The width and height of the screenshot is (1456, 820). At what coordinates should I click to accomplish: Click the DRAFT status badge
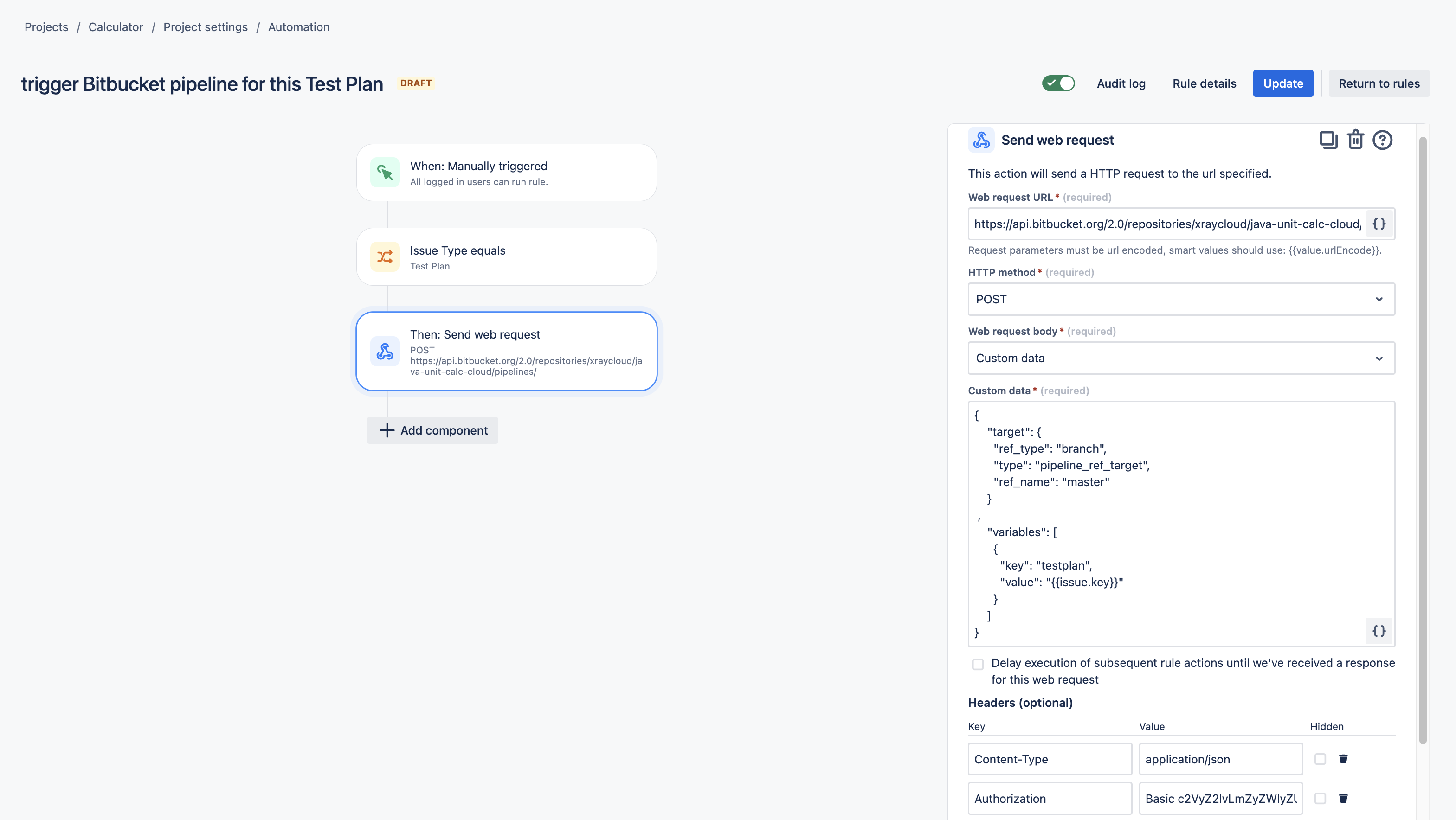[x=416, y=83]
